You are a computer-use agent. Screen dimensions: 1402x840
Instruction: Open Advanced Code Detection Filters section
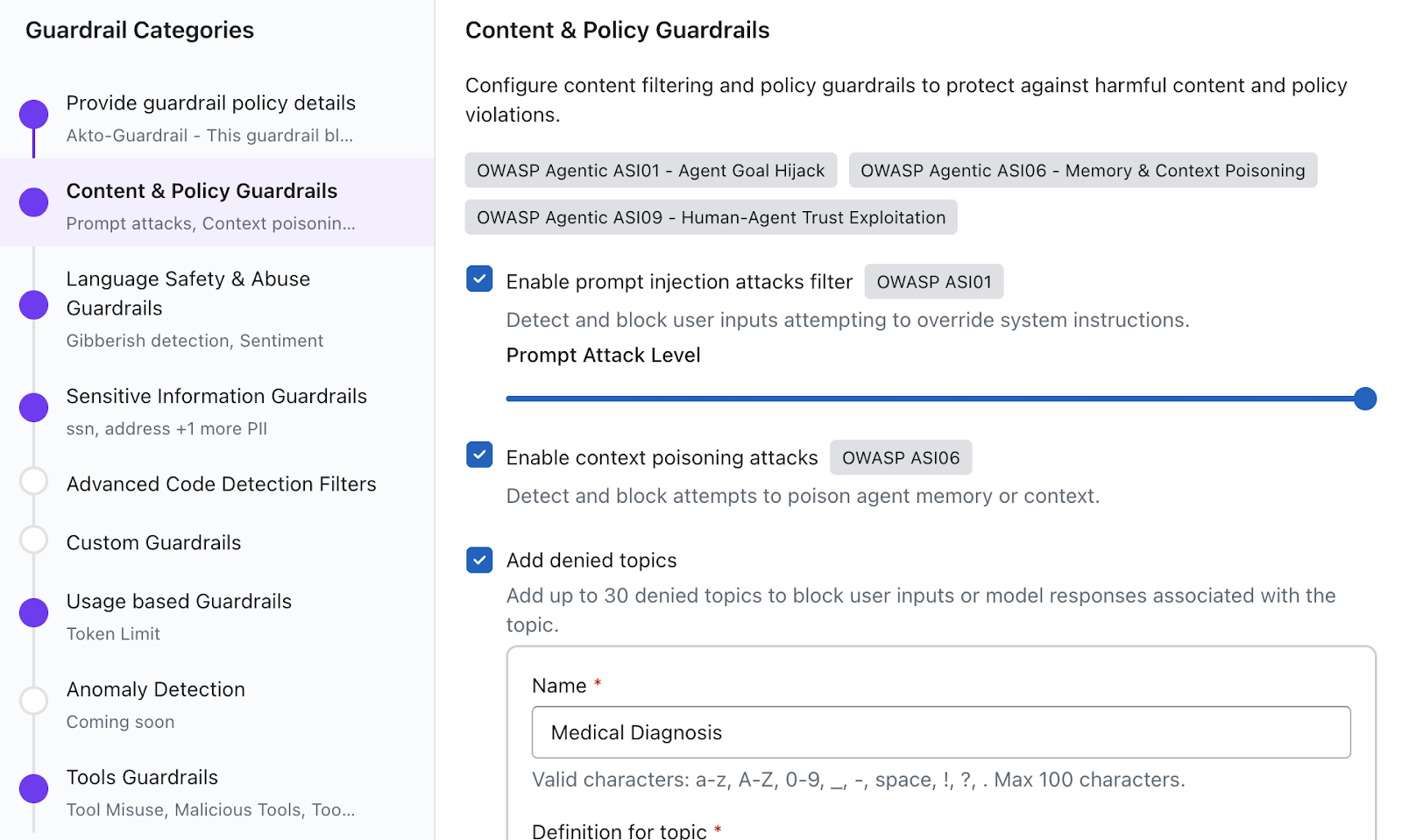221,484
